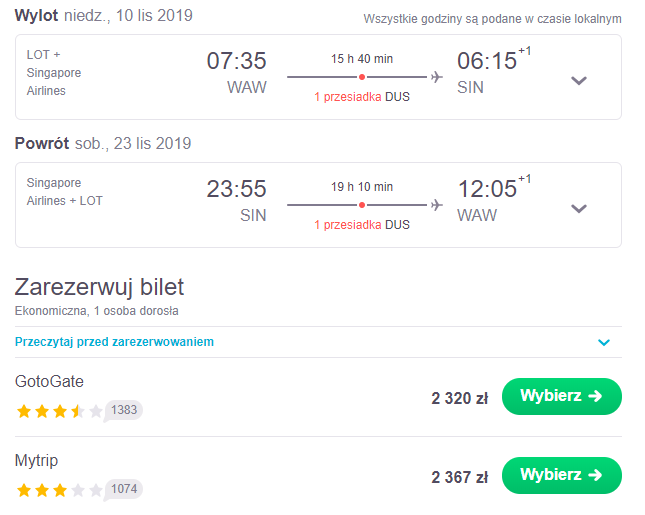Image resolution: width=645 pixels, height=515 pixels.
Task: Click the outbound flight airplane icon
Action: tap(436, 77)
